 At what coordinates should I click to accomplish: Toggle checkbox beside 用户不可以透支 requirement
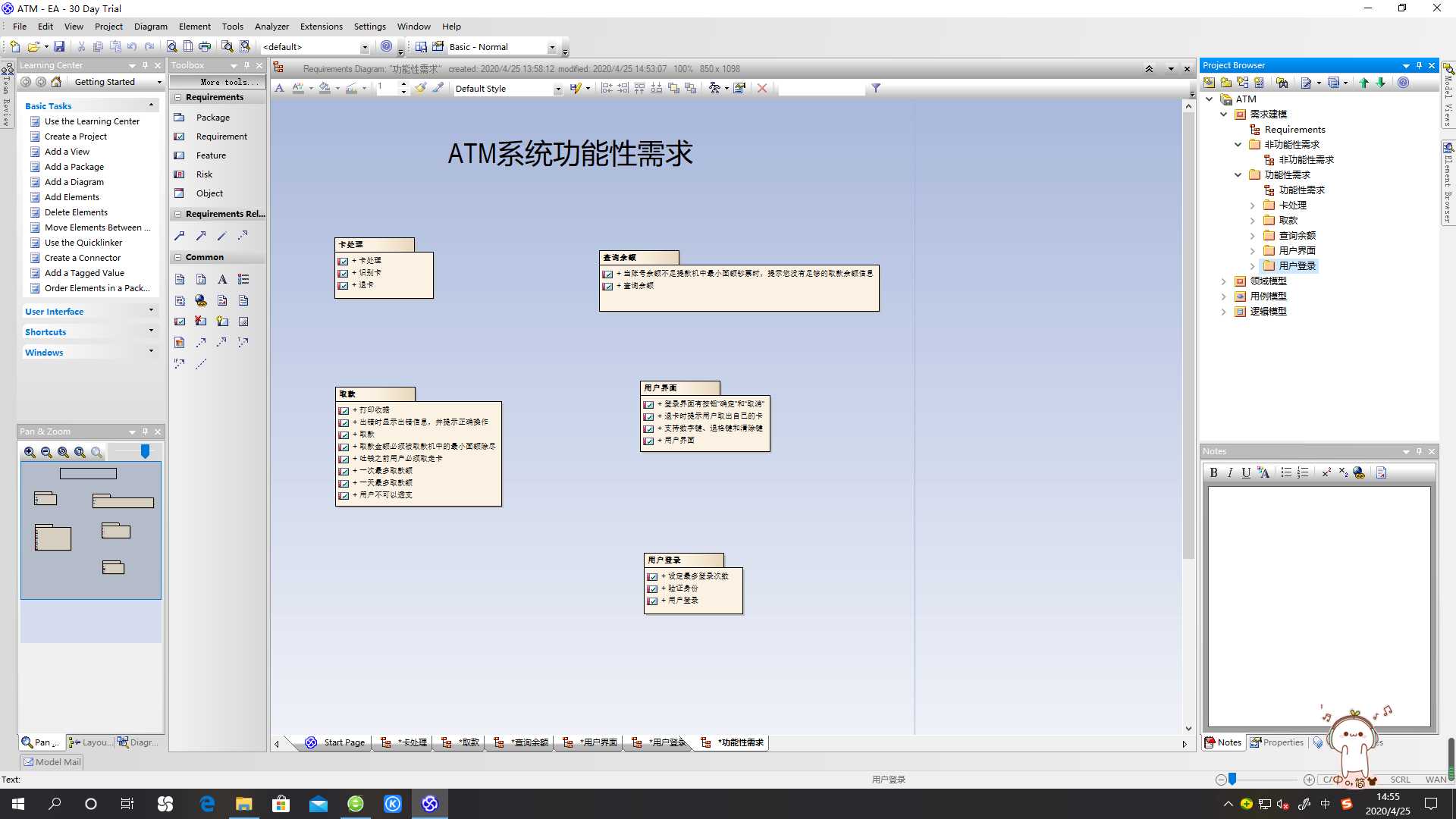coord(344,495)
